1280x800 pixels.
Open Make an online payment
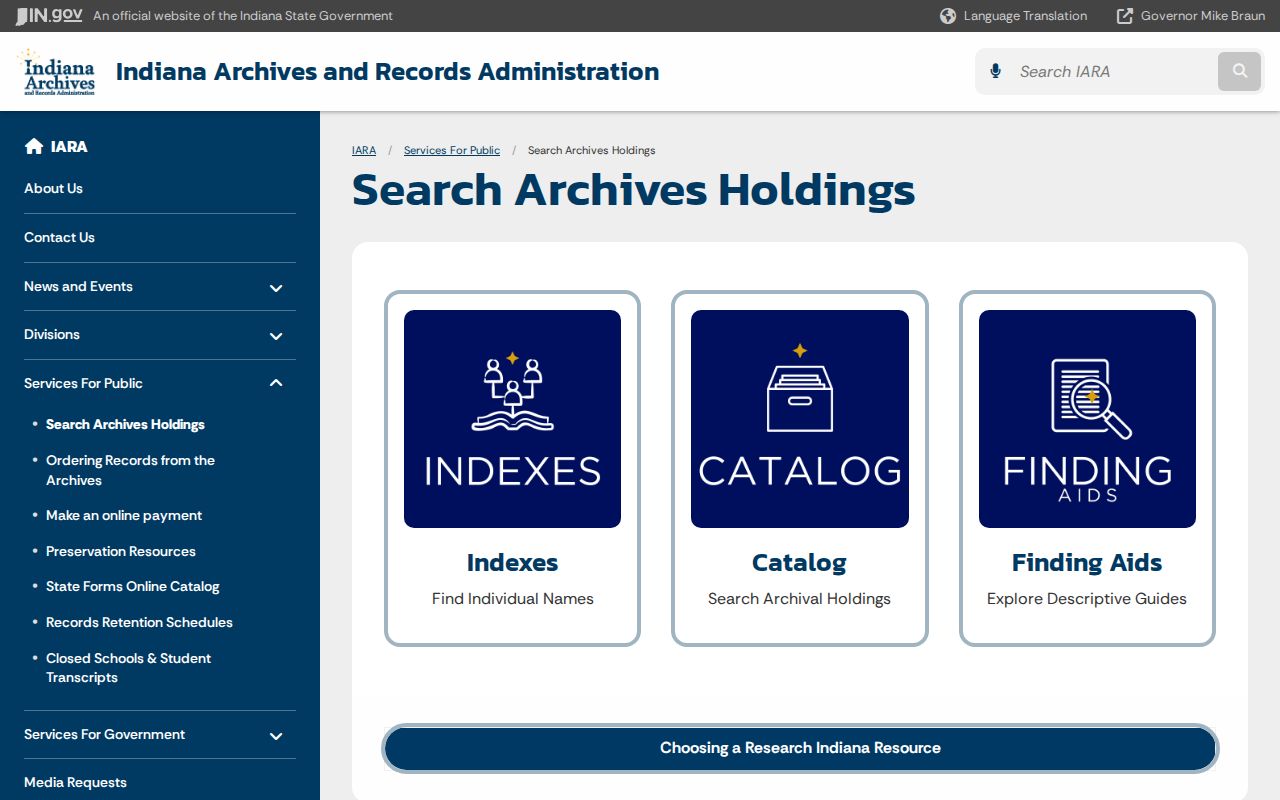124,515
